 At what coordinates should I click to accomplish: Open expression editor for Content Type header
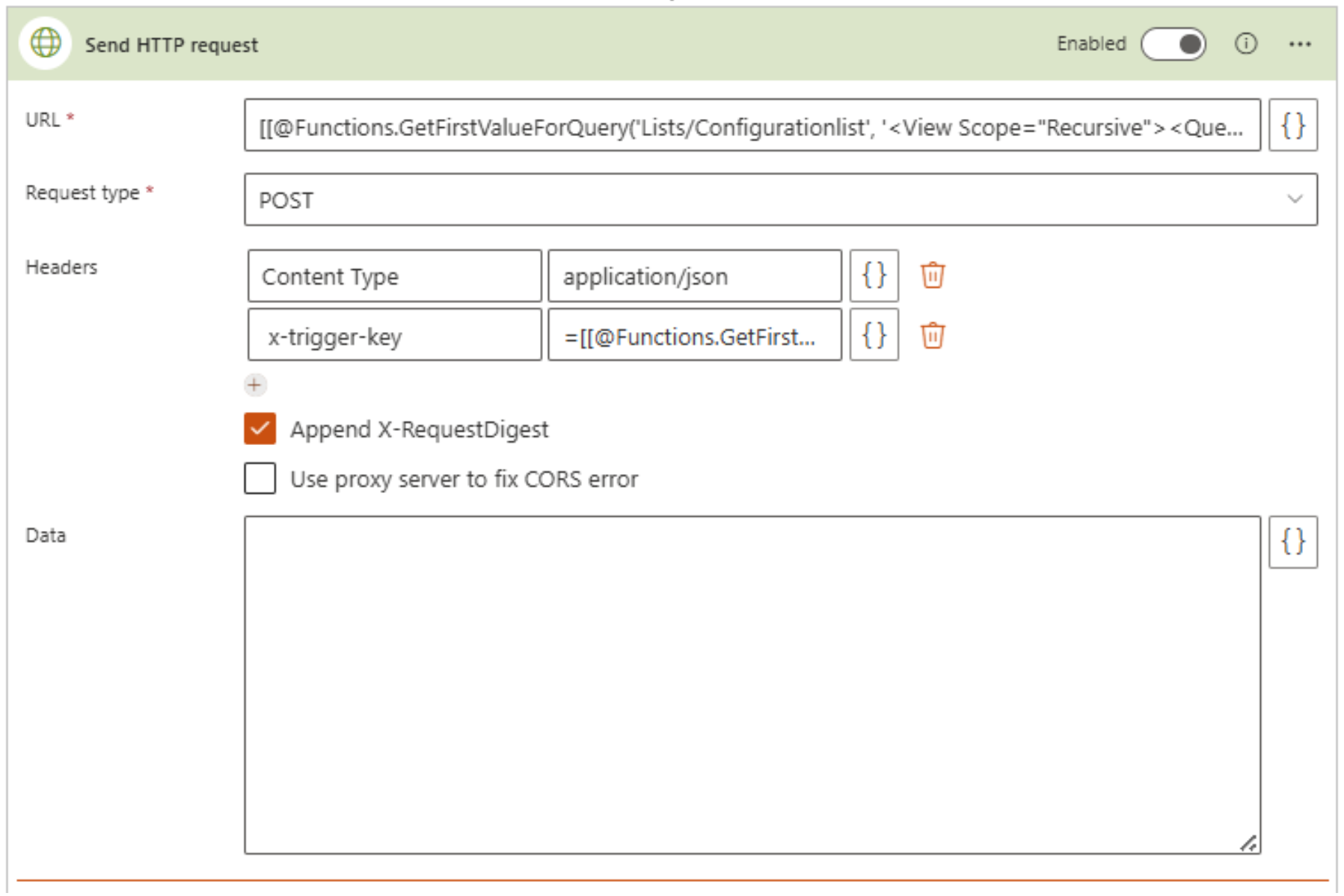point(874,276)
